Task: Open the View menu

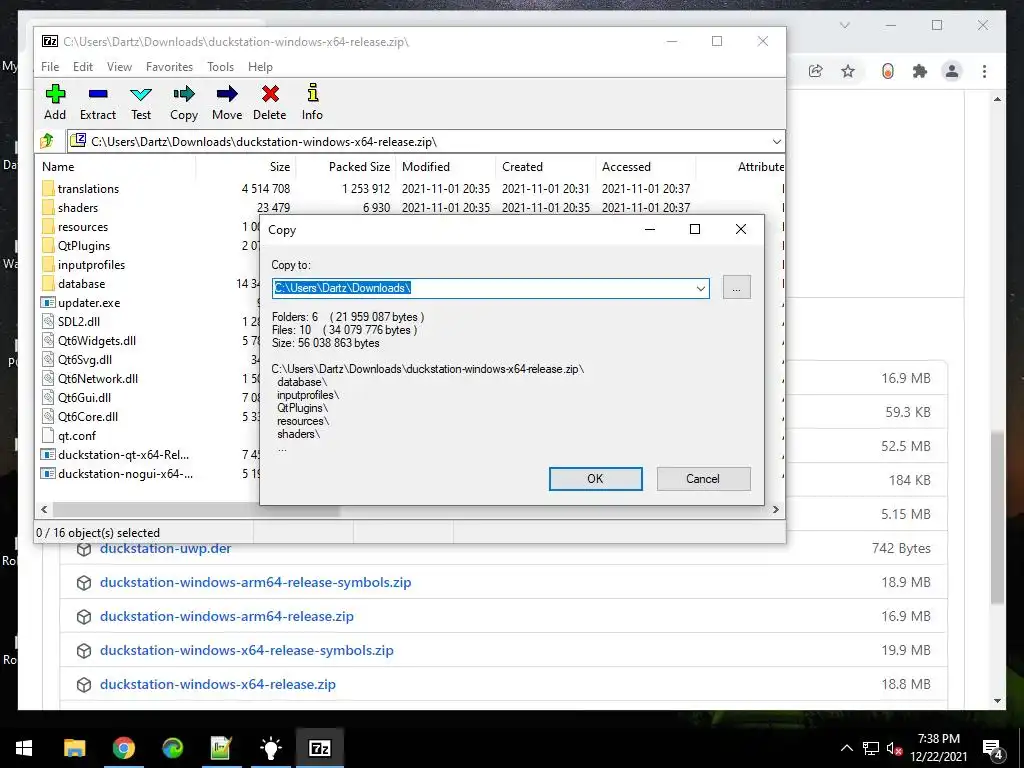Action: click(120, 67)
